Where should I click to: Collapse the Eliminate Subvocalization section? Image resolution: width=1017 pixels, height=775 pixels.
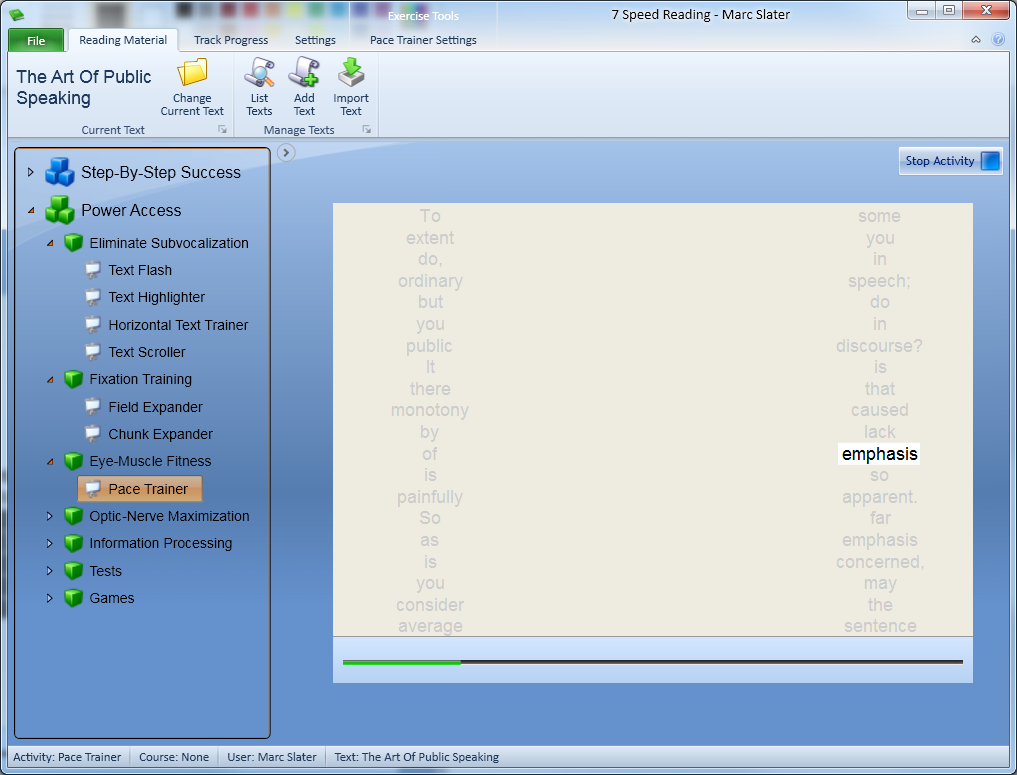pyautogui.click(x=50, y=243)
